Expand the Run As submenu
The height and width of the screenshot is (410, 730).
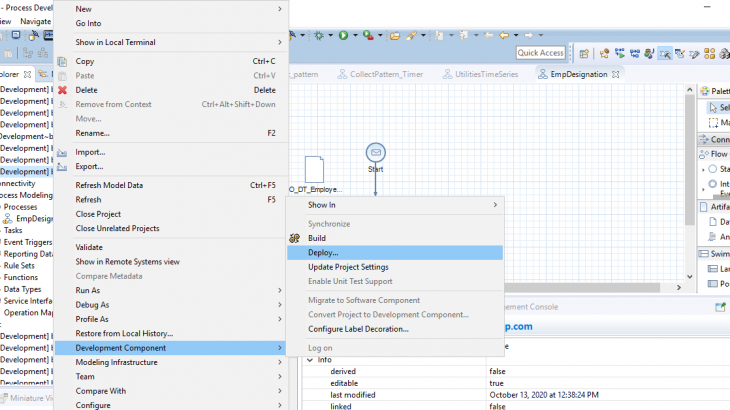pyautogui.click(x=279, y=290)
